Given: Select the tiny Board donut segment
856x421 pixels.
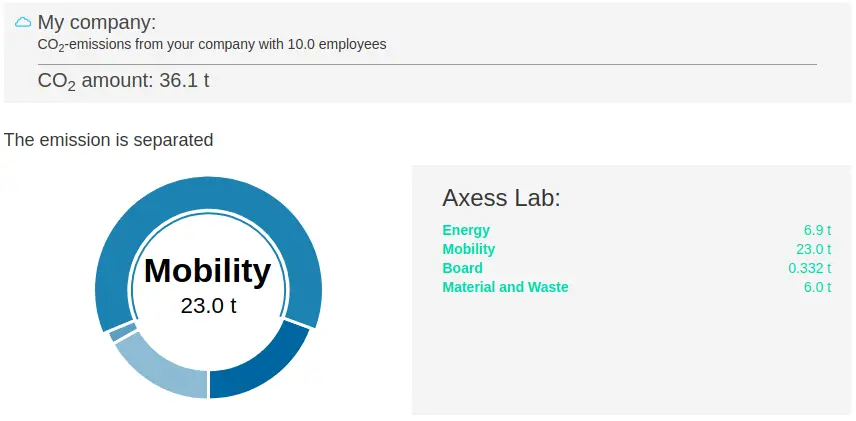Looking at the screenshot, I should (123, 331).
